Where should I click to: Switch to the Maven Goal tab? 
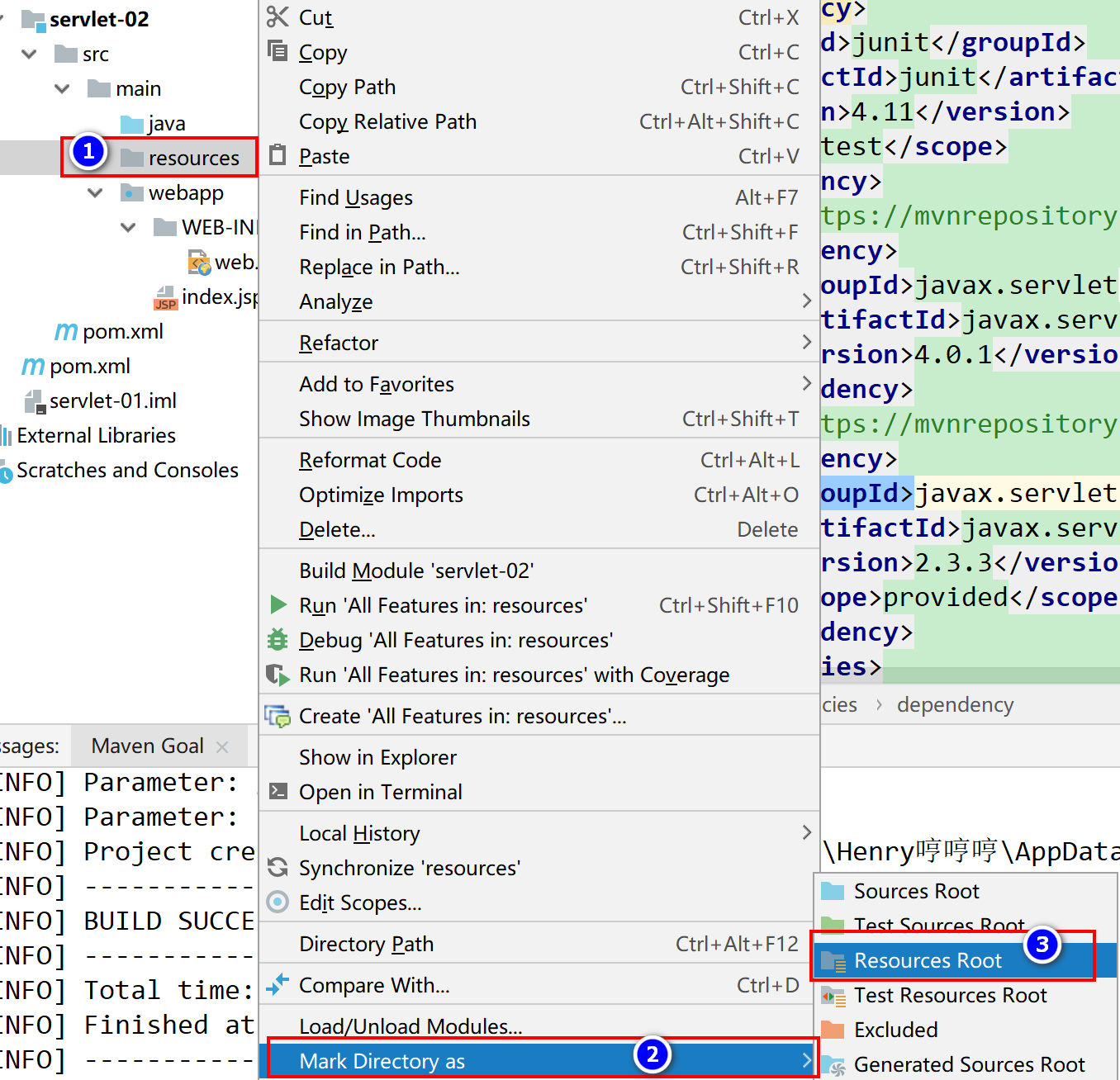pyautogui.click(x=148, y=746)
